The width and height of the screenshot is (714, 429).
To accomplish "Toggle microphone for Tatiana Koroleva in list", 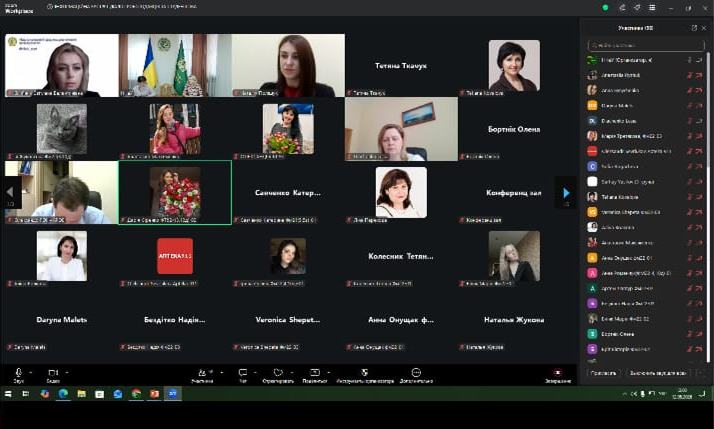I will (689, 197).
